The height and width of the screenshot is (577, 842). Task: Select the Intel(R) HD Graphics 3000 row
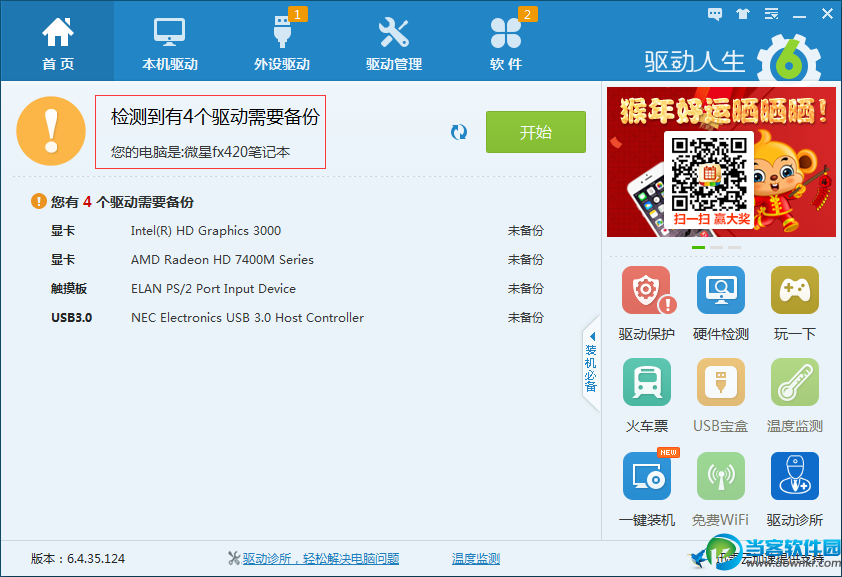297,231
